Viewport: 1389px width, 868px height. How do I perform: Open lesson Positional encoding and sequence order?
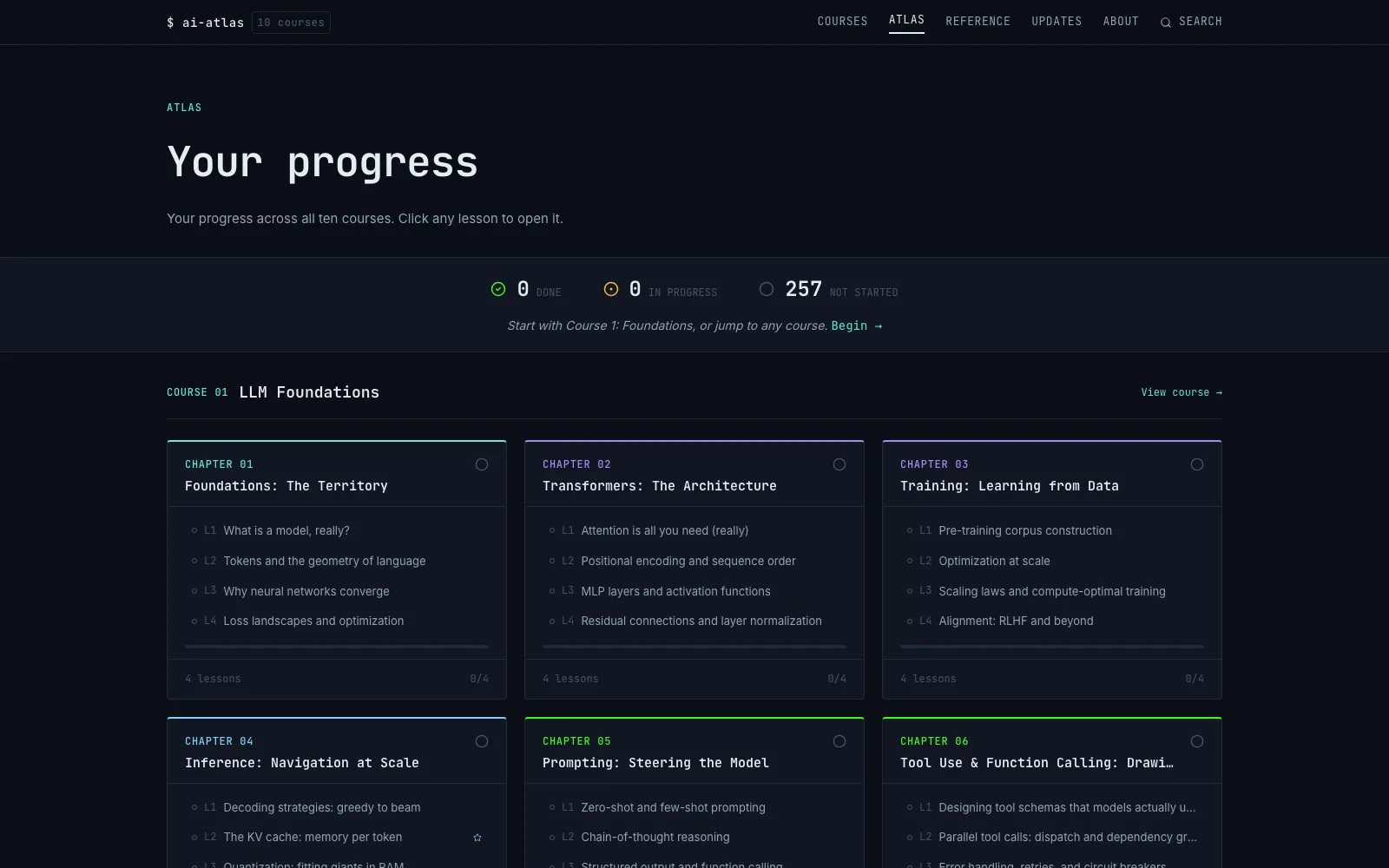coord(694,561)
